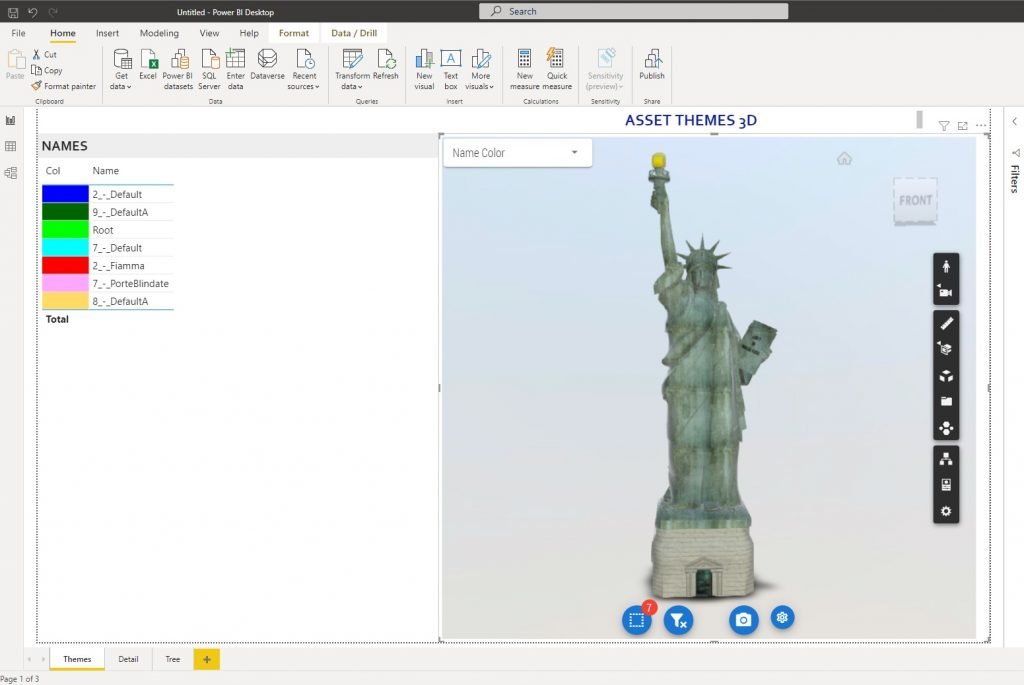
Task: Click the selection box button with 7 badge
Action: click(x=637, y=620)
